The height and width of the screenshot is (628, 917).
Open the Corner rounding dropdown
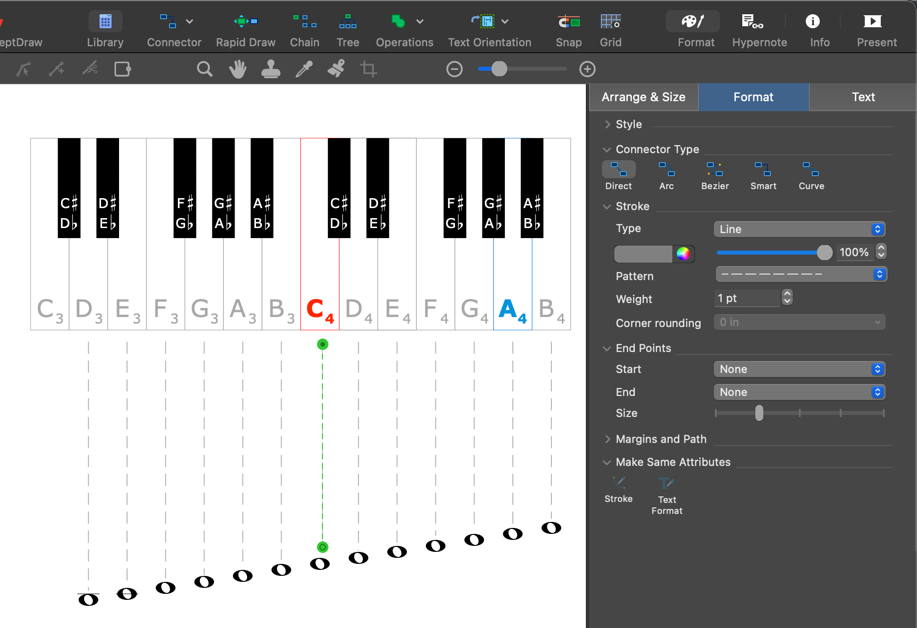[799, 322]
